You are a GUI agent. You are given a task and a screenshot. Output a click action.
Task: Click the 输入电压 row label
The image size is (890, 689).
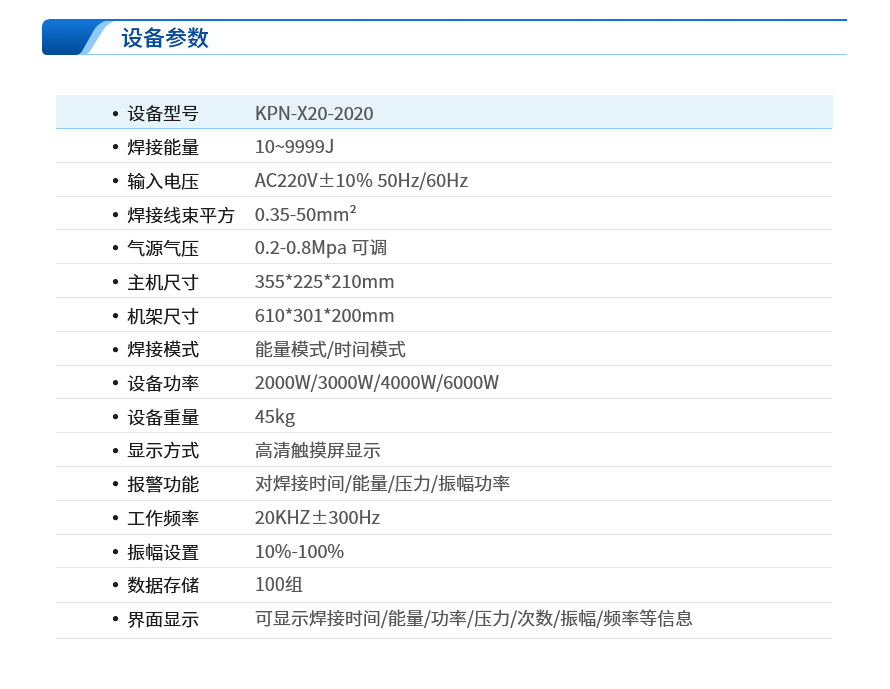[x=163, y=181]
